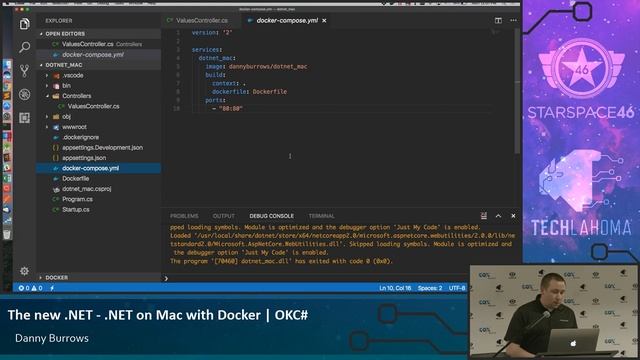This screenshot has width=640, height=360.
Task: Click the editor vertical scrollbar
Action: [x=517, y=92]
